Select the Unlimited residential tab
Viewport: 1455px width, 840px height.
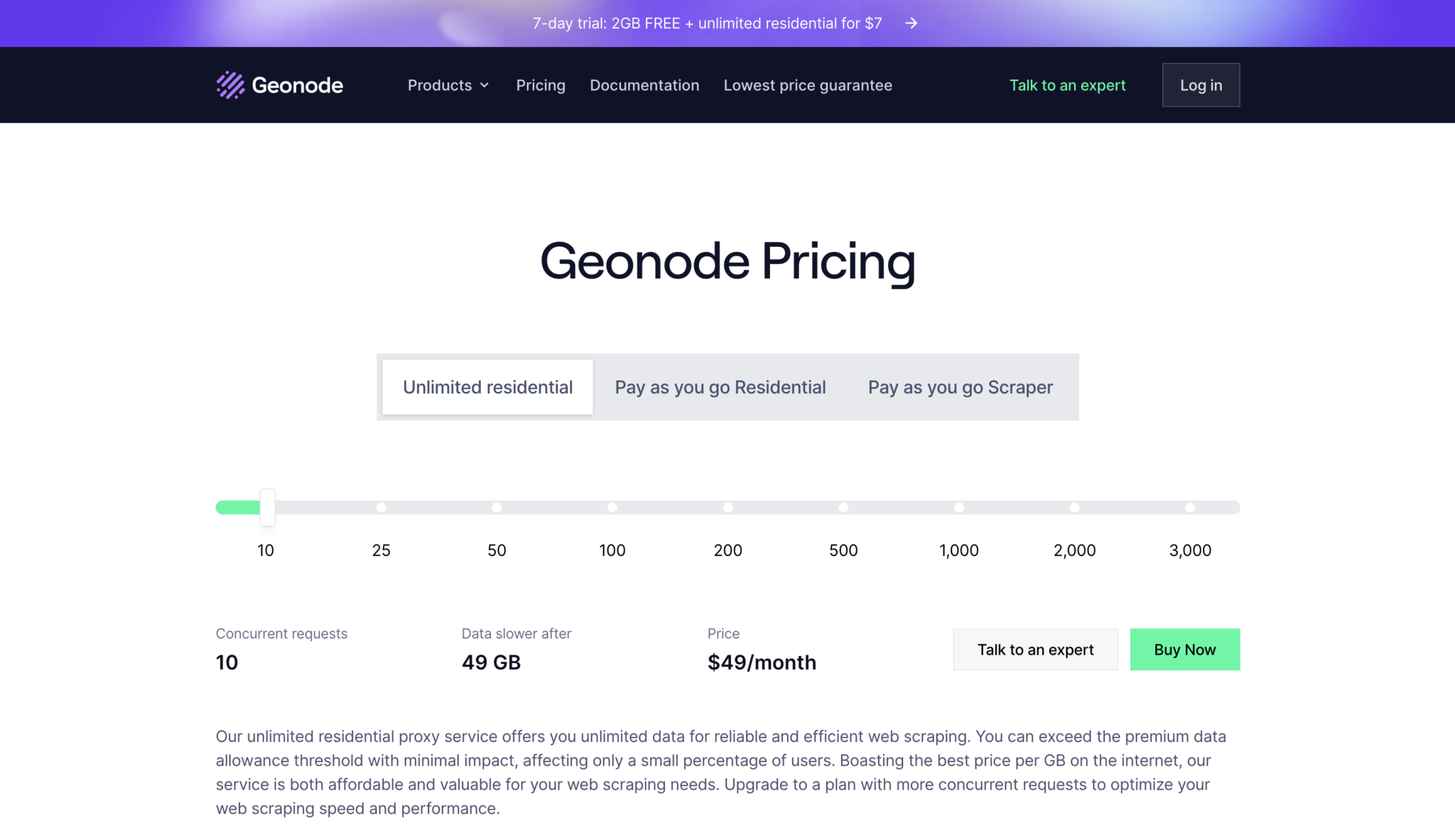coord(487,387)
